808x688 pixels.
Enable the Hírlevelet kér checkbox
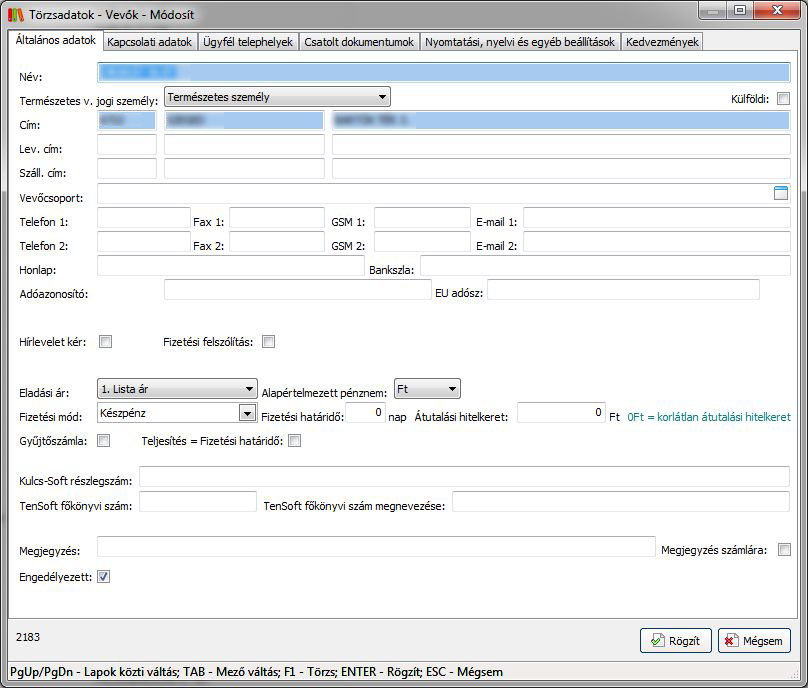tap(105, 342)
